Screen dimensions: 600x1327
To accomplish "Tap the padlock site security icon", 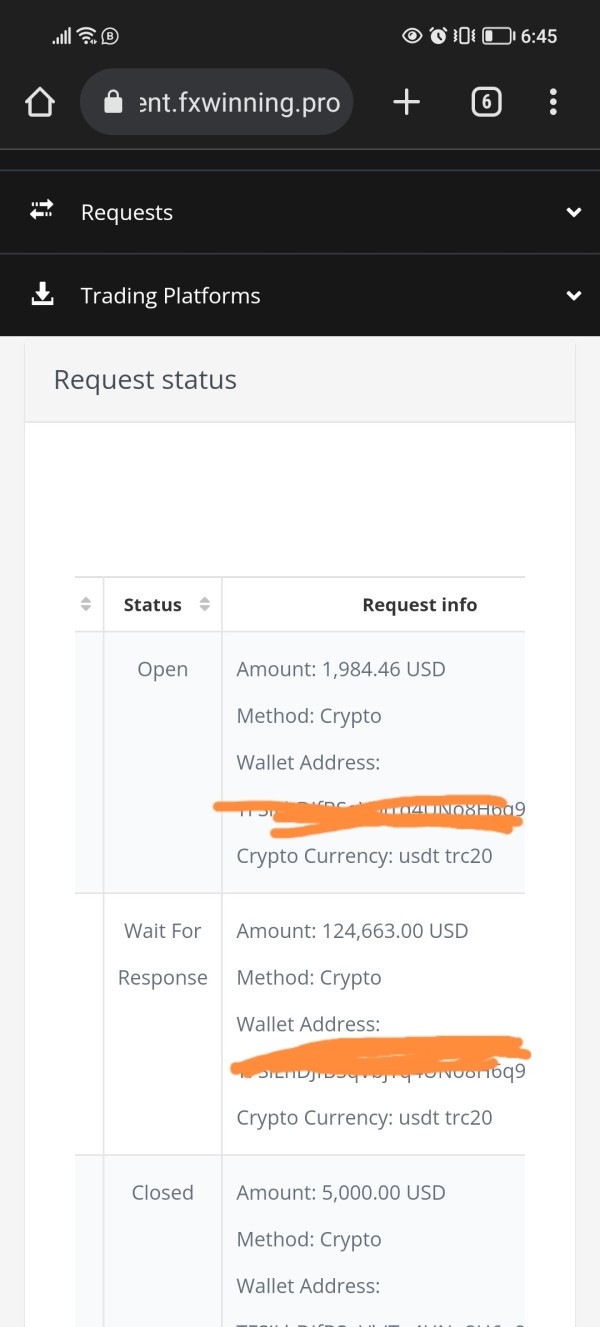I will coord(113,102).
